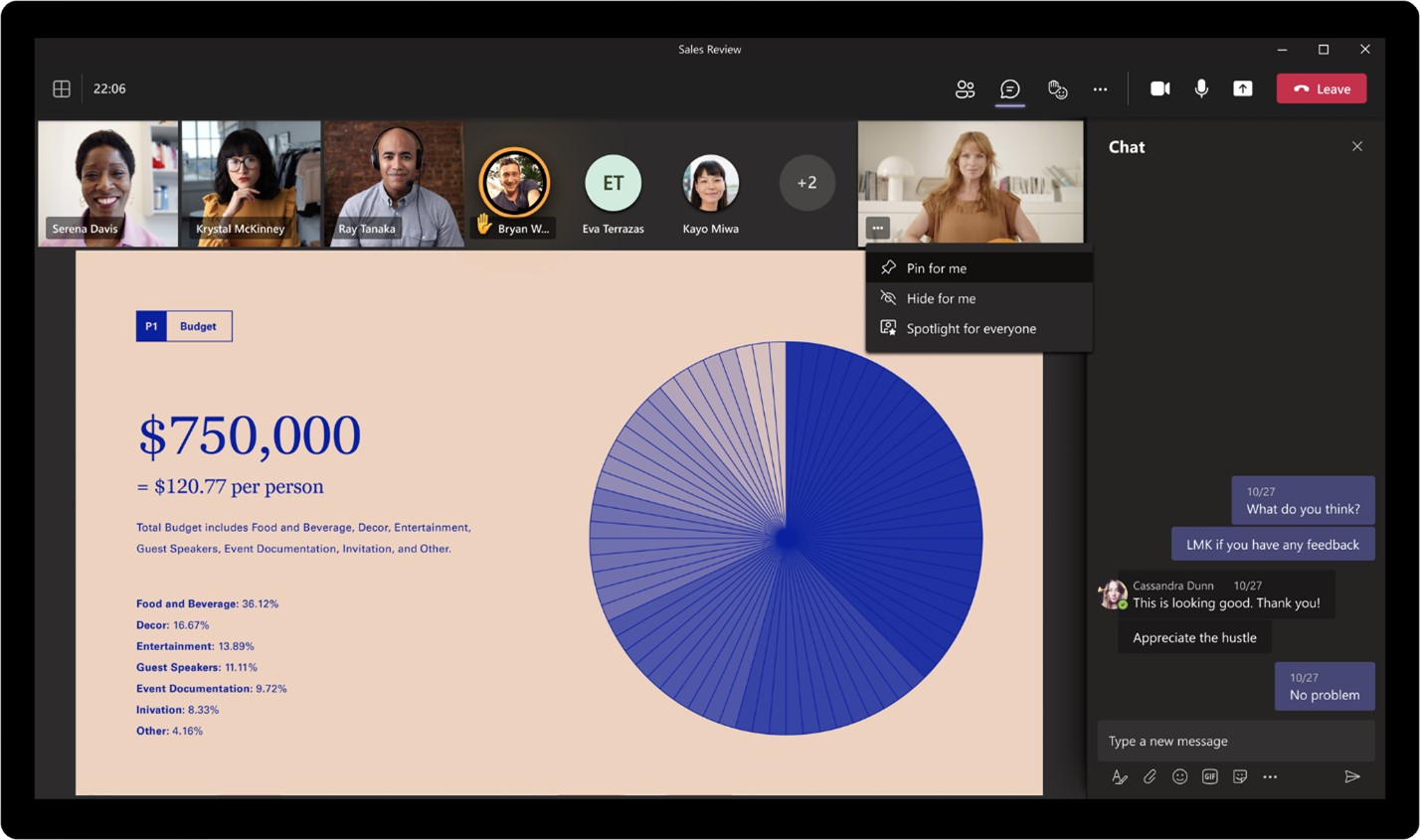The width and height of the screenshot is (1420, 840).
Task: Open the sticker picker icon
Action: pos(1240,776)
